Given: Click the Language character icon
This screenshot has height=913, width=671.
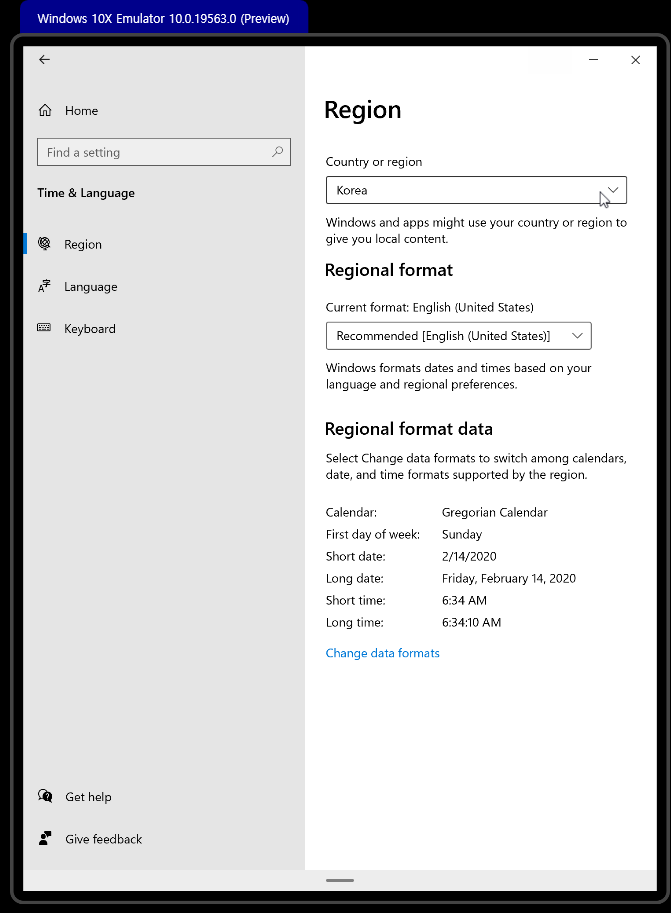Looking at the screenshot, I should (x=44, y=286).
